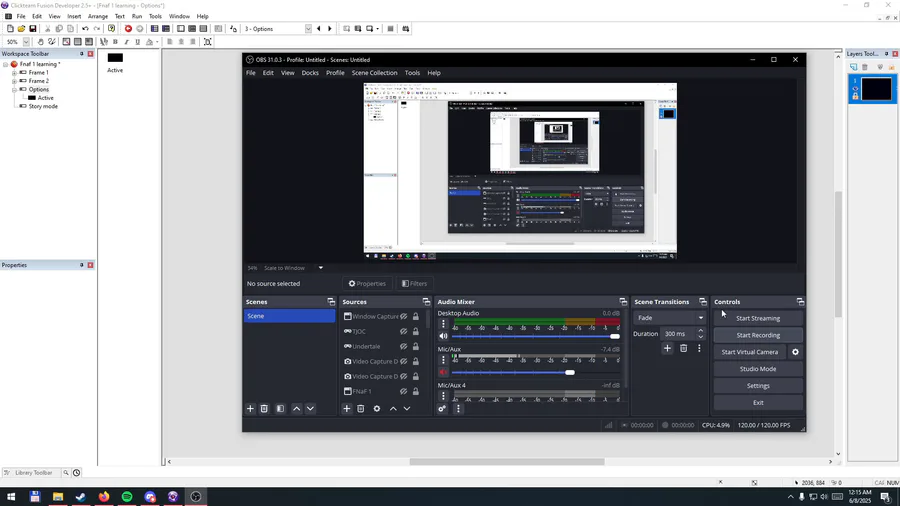Click the Open folder icon in Fusion's toolbar
This screenshot has width=900, height=506.
pyautogui.click(x=21, y=29)
